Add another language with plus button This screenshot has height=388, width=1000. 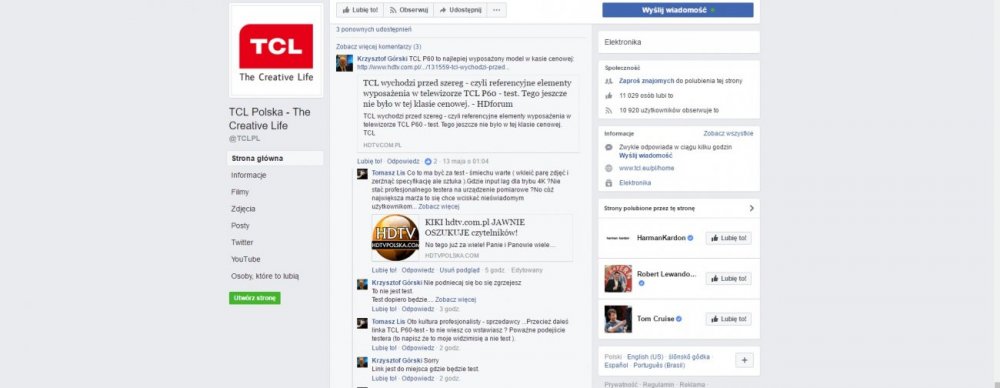[744, 360]
